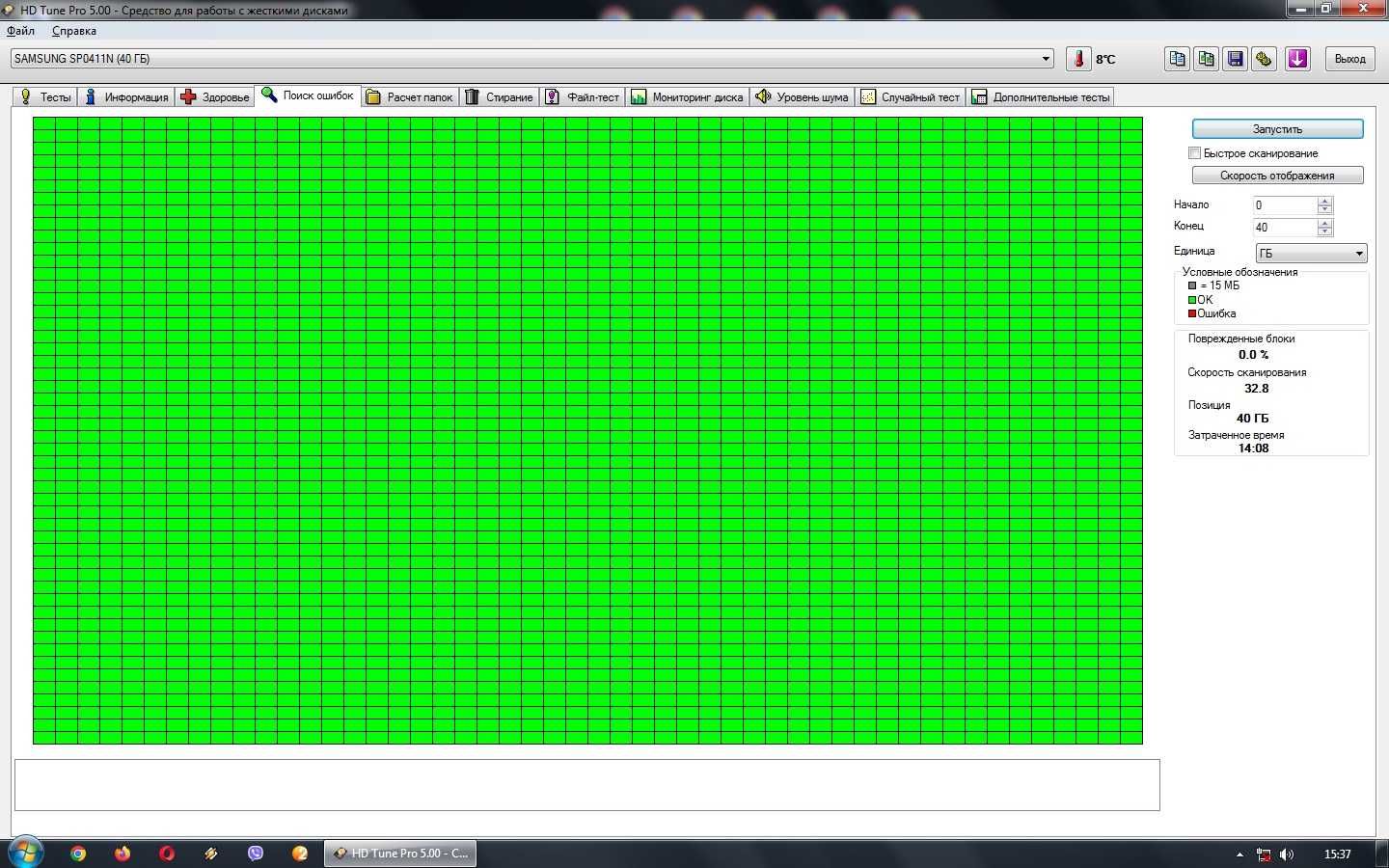Switch to the Стирание tab
Viewport: 1389px width, 868px height.
coord(499,96)
